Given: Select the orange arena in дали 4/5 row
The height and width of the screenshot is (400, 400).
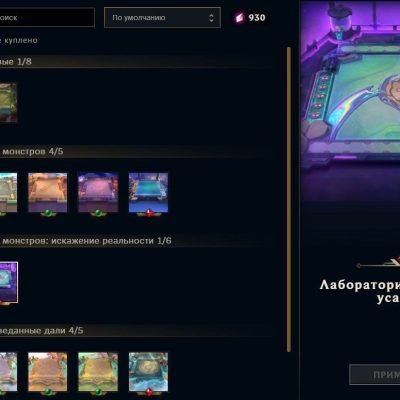Looking at the screenshot, I should [x=47, y=372].
